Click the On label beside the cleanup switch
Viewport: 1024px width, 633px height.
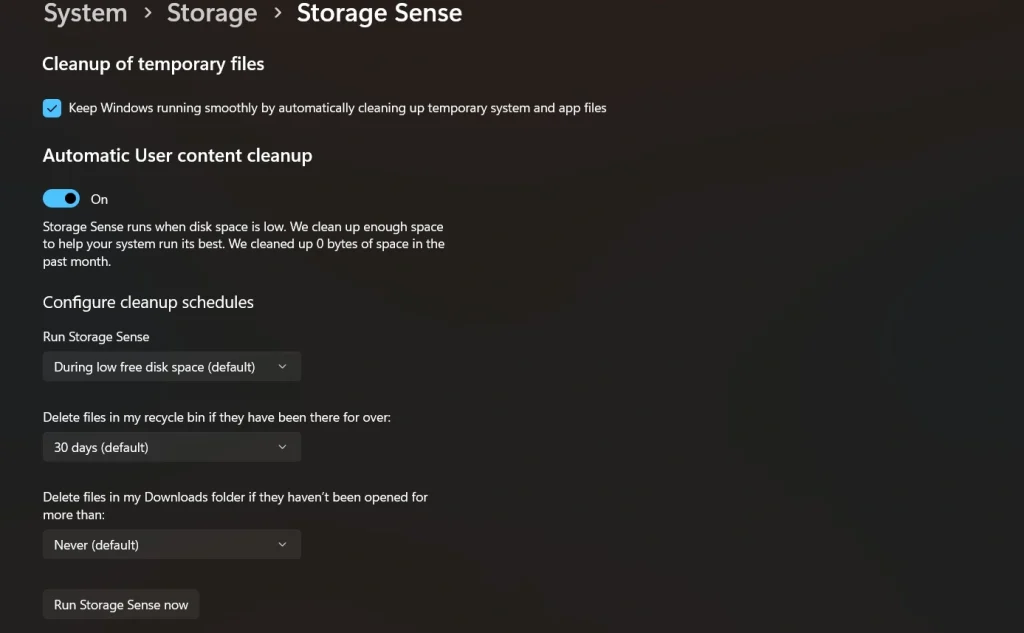click(x=99, y=199)
